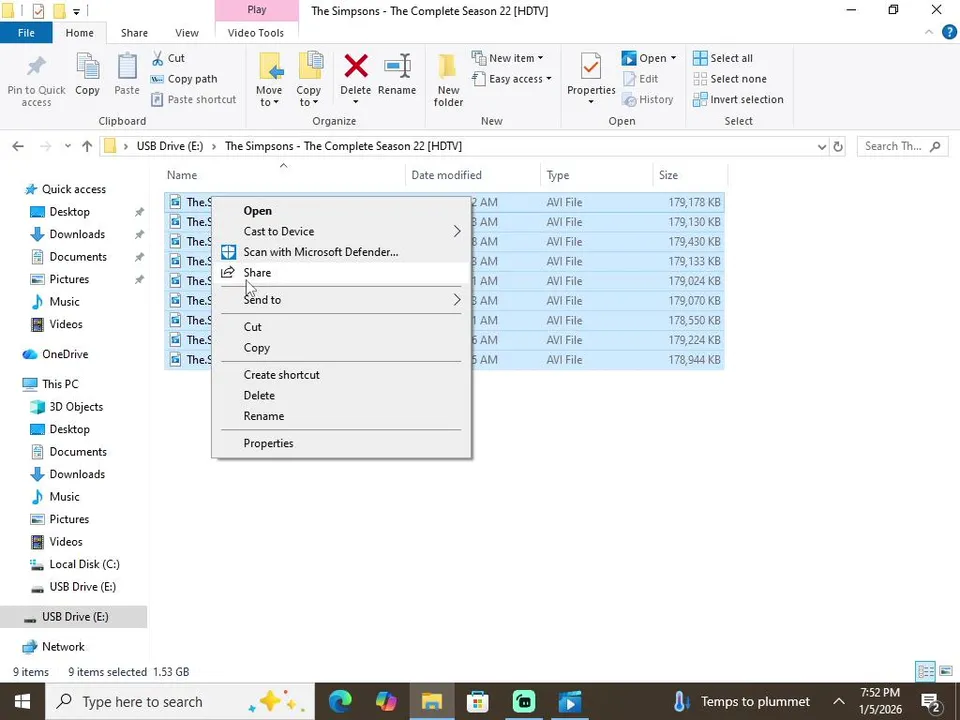Viewport: 960px width, 720px height.
Task: Click Pin to Quick access icon
Action: (x=36, y=67)
